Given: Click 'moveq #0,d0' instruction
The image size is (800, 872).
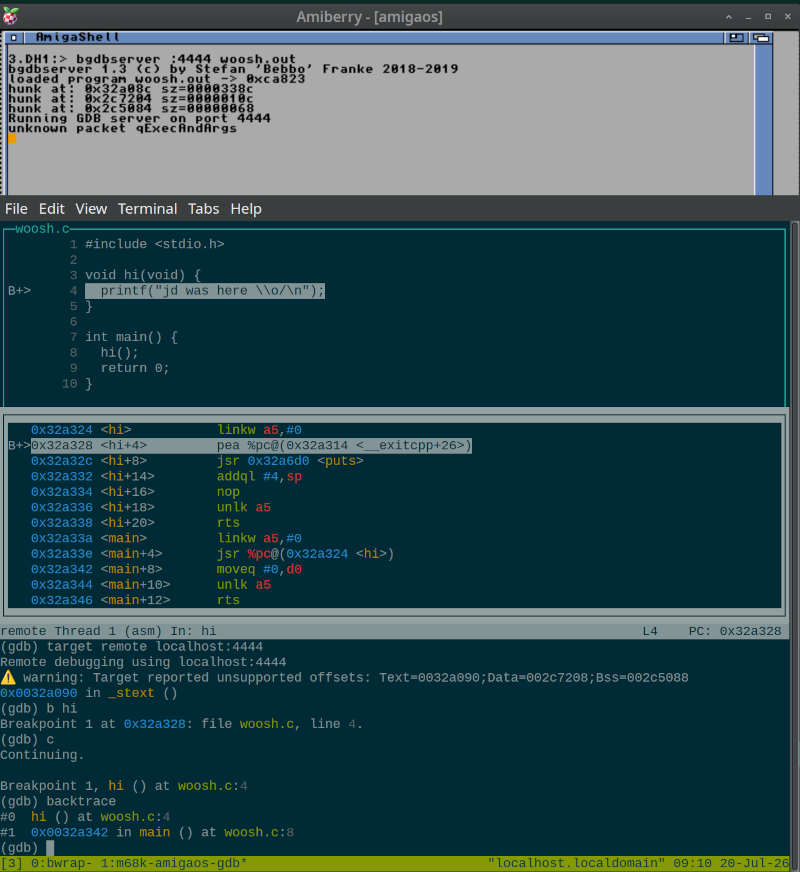Looking at the screenshot, I should 259,569.
